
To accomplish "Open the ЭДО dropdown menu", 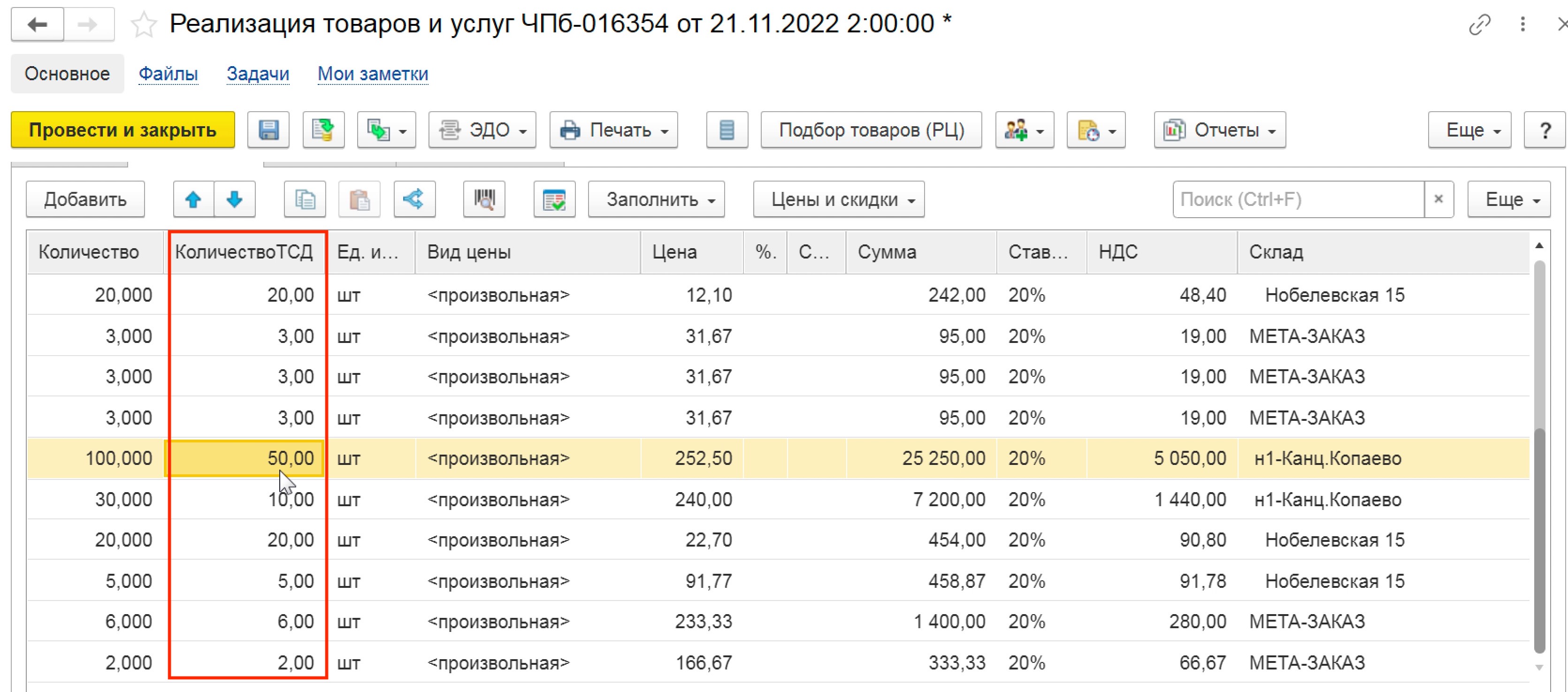I will (x=482, y=129).
